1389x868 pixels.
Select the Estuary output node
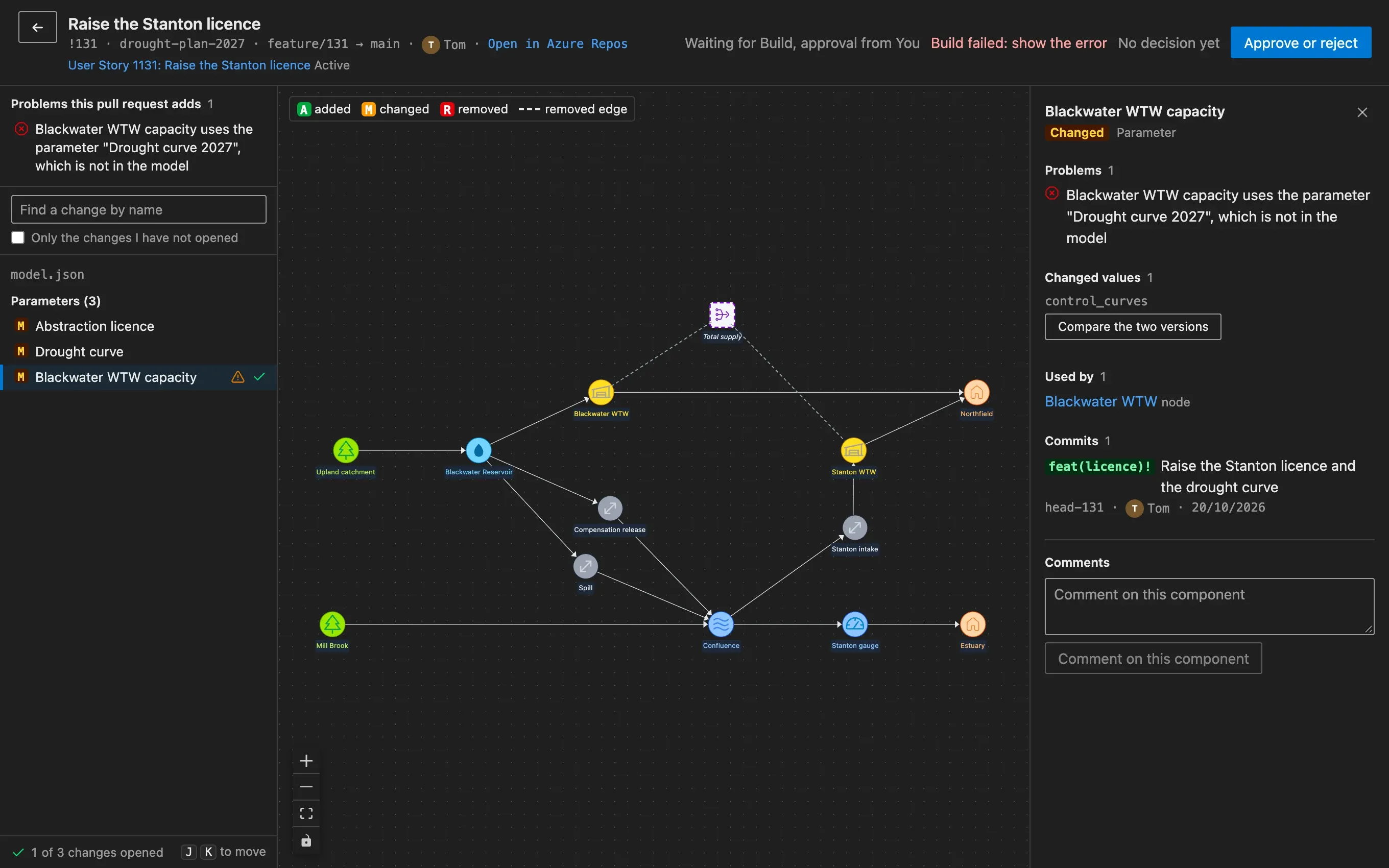[972, 624]
